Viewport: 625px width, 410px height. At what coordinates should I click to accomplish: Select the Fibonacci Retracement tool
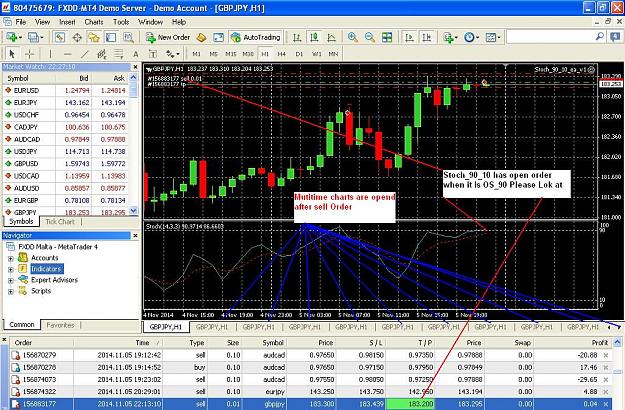pyautogui.click(x=119, y=54)
